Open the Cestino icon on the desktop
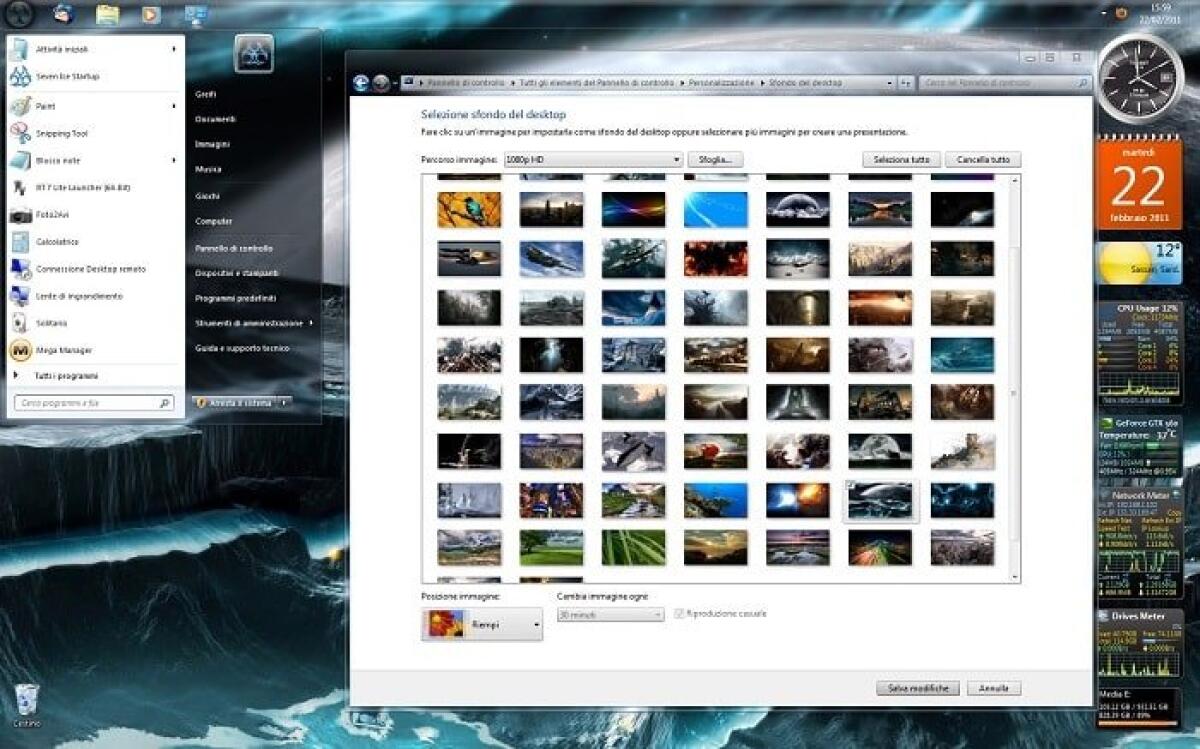The height and width of the screenshot is (749, 1200). pos(28,700)
